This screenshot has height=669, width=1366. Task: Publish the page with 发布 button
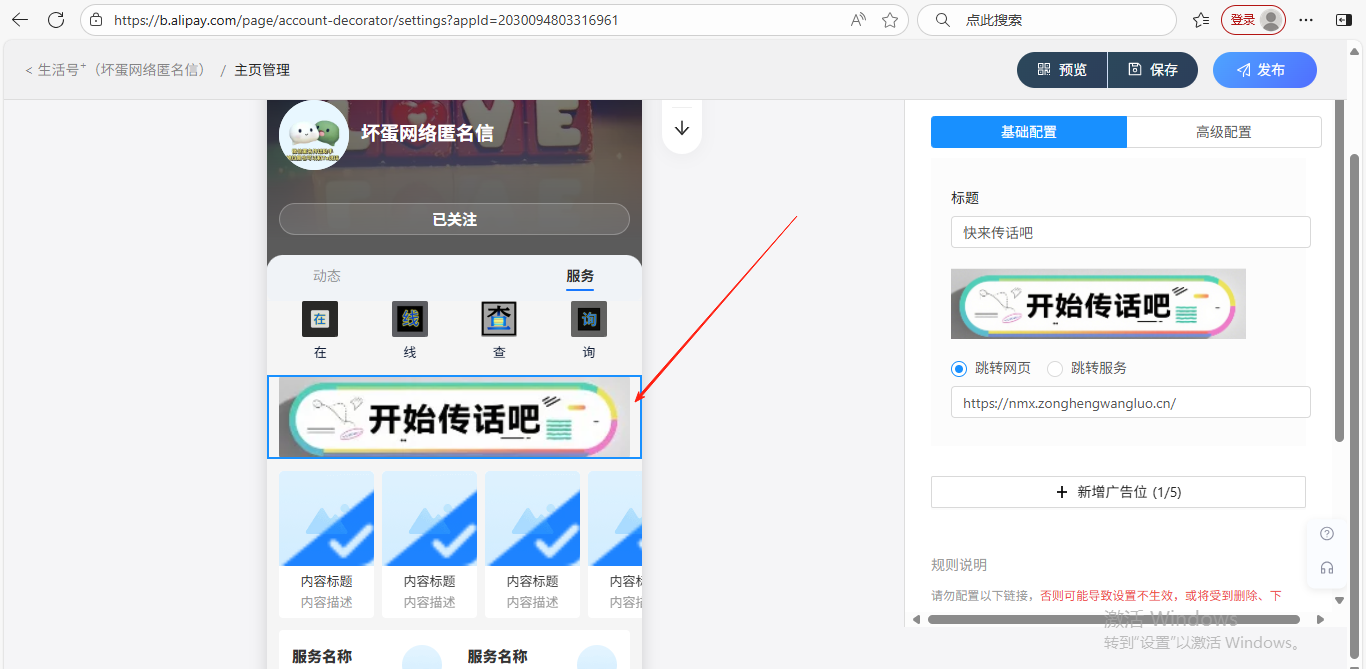[1265, 70]
